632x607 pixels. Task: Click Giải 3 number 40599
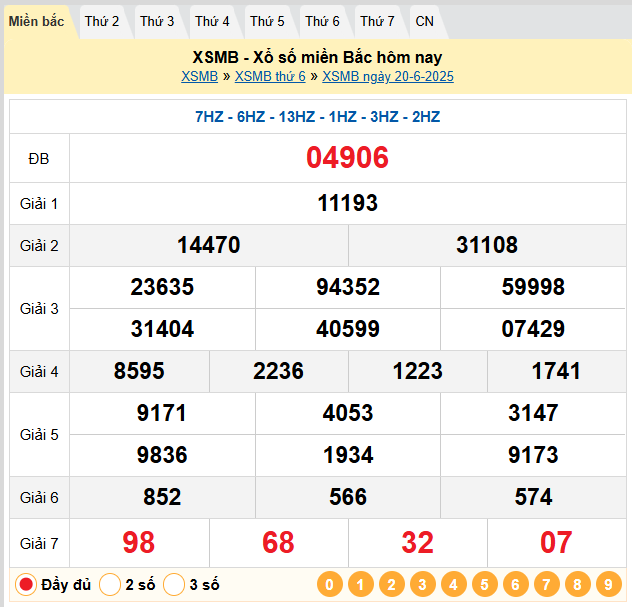348,329
